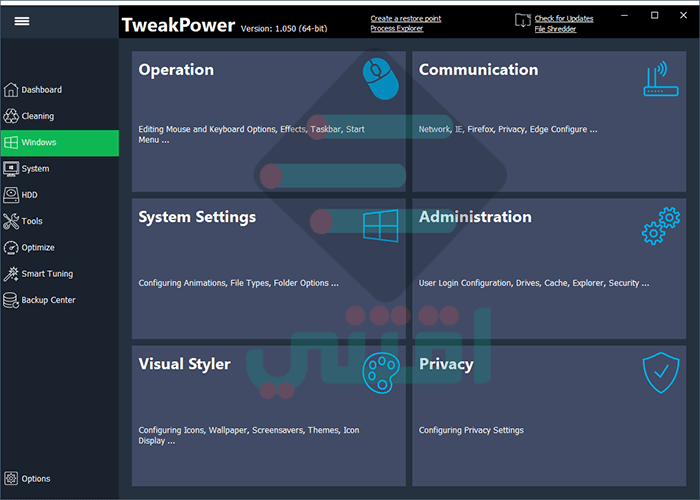Image resolution: width=700 pixels, height=500 pixels.
Task: Click the gears icon in Administration
Action: click(x=661, y=226)
